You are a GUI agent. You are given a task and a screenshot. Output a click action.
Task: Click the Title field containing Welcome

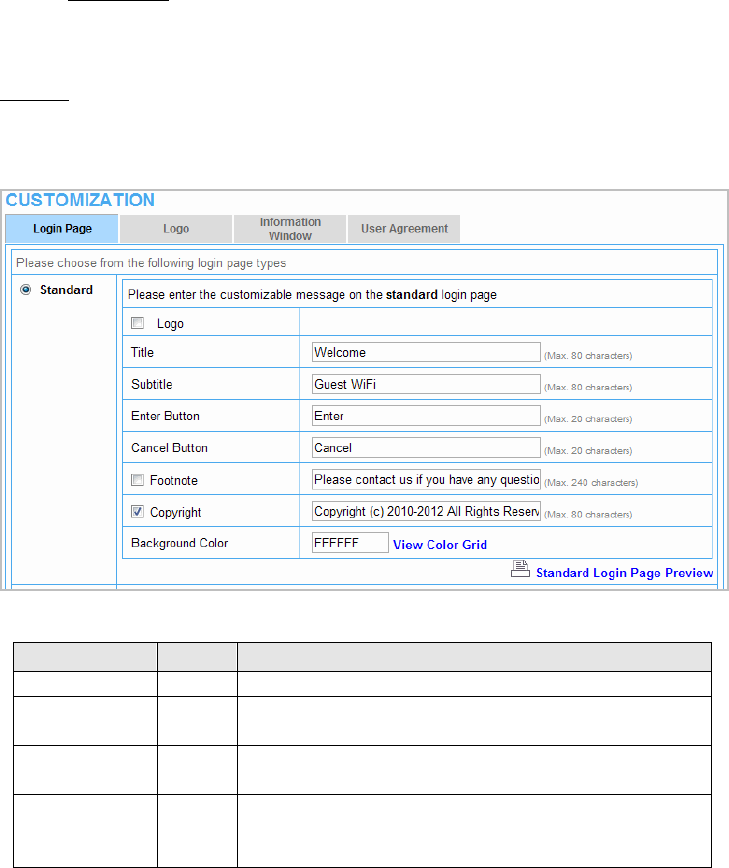[x=426, y=352]
